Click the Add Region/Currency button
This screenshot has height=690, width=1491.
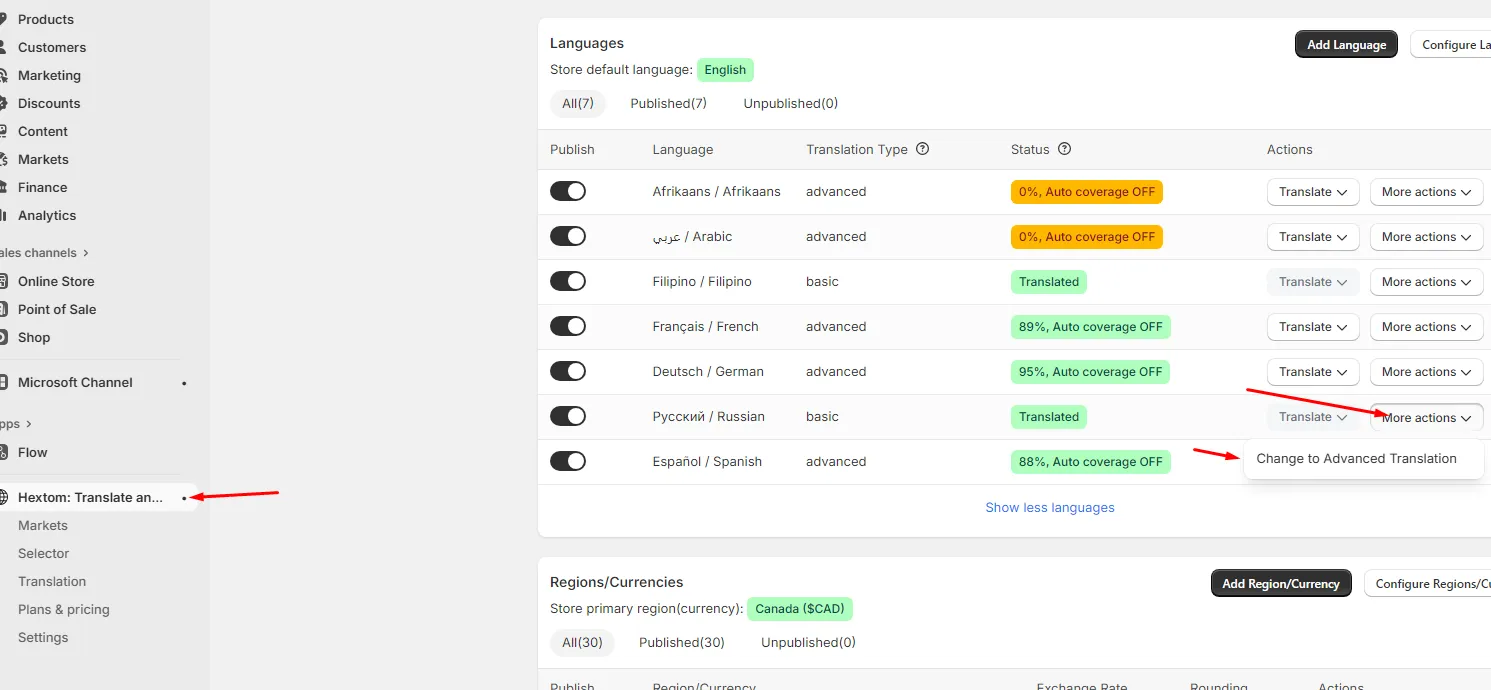pyautogui.click(x=1281, y=583)
